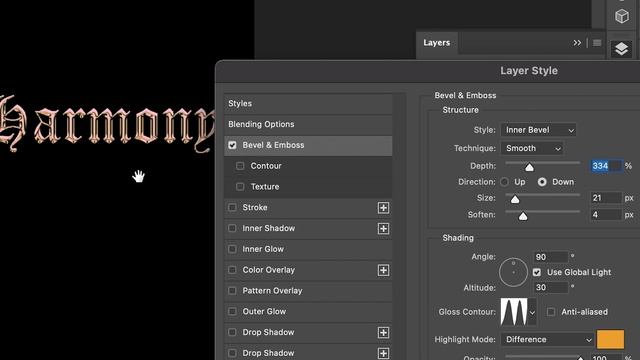Check the Anti-aliased option
Screen dimensions: 640x360
point(551,312)
